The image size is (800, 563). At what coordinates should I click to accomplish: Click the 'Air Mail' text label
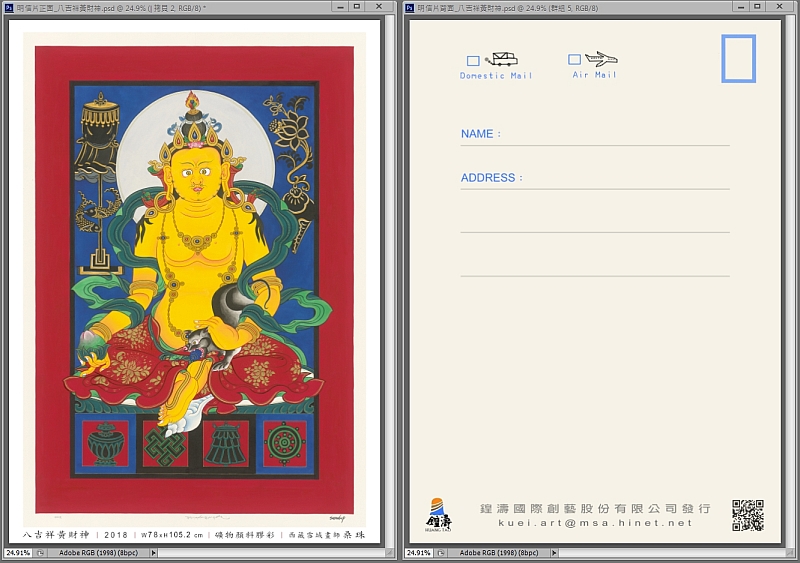click(594, 75)
